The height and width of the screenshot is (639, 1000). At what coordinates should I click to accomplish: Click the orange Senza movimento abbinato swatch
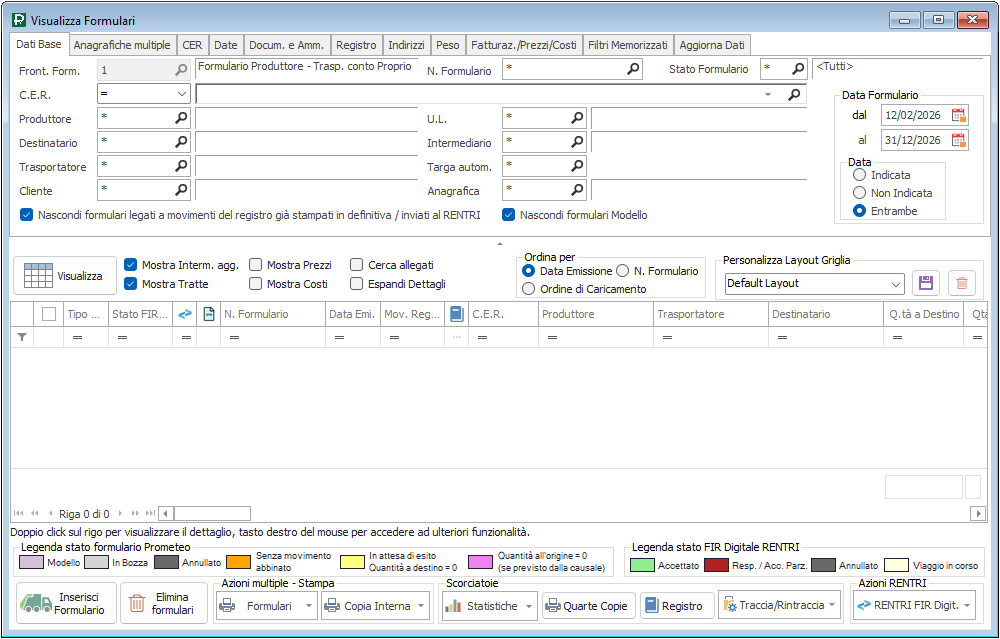(x=238, y=562)
